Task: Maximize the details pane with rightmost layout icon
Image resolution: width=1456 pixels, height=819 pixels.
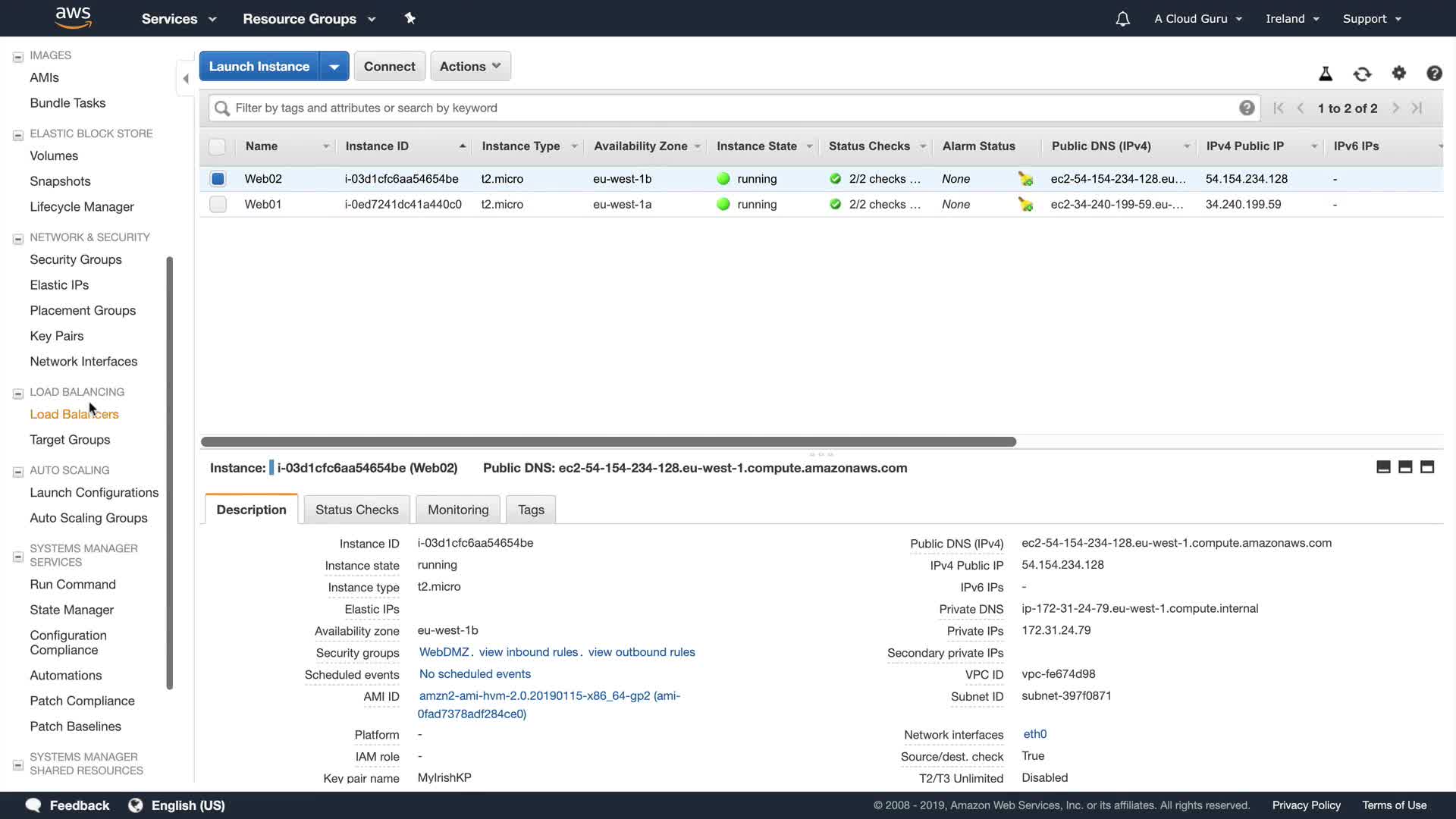Action: point(1426,467)
